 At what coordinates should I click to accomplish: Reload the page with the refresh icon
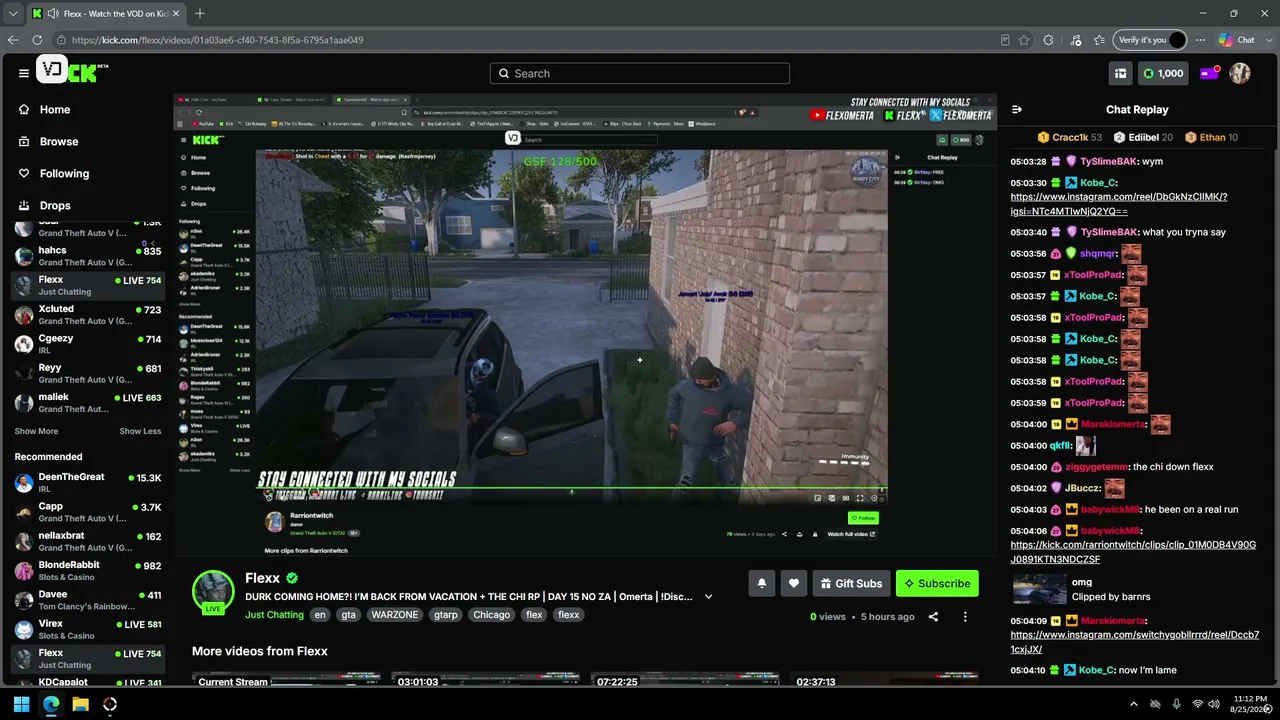tap(37, 40)
